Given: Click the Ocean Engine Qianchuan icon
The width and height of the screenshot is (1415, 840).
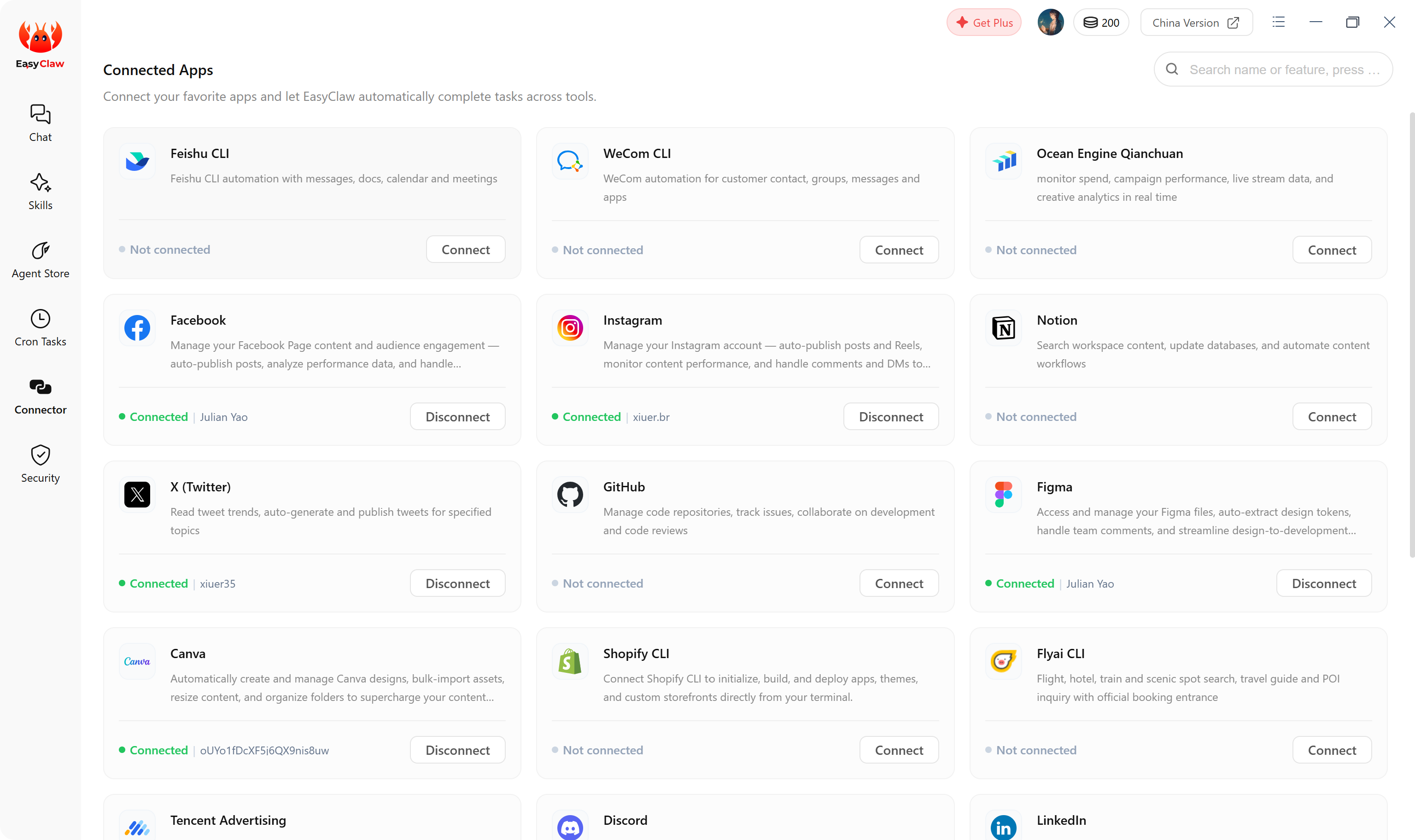Looking at the screenshot, I should [1004, 161].
